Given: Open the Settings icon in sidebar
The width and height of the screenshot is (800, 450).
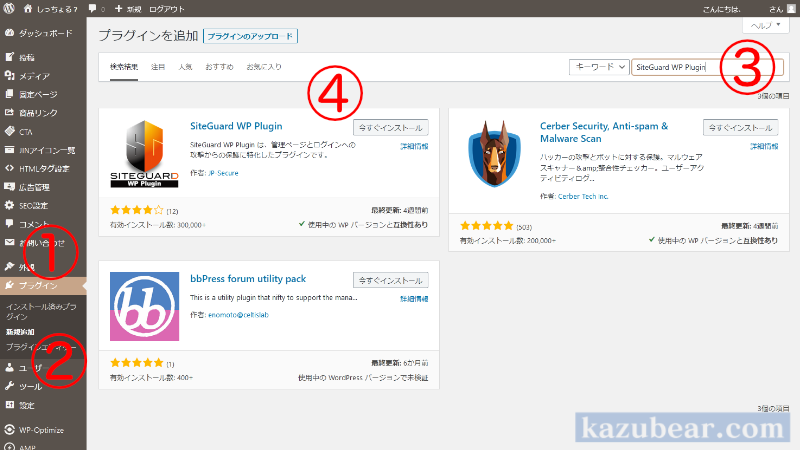Looking at the screenshot, I should [x=9, y=405].
